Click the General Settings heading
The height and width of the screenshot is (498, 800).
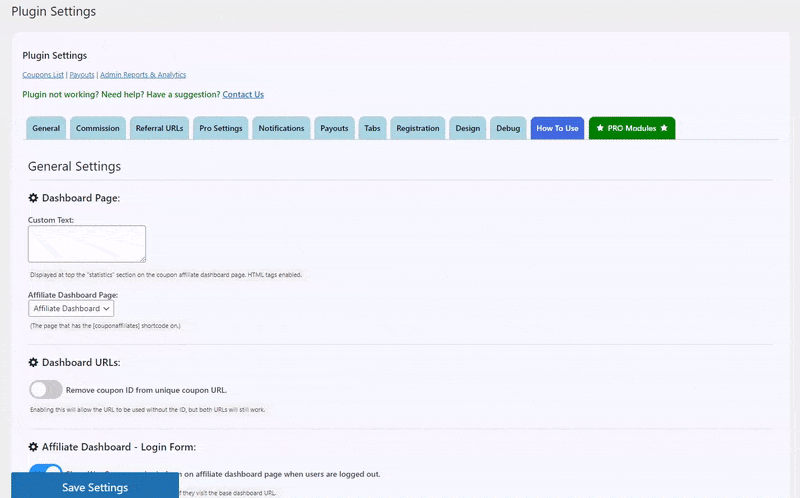74,166
